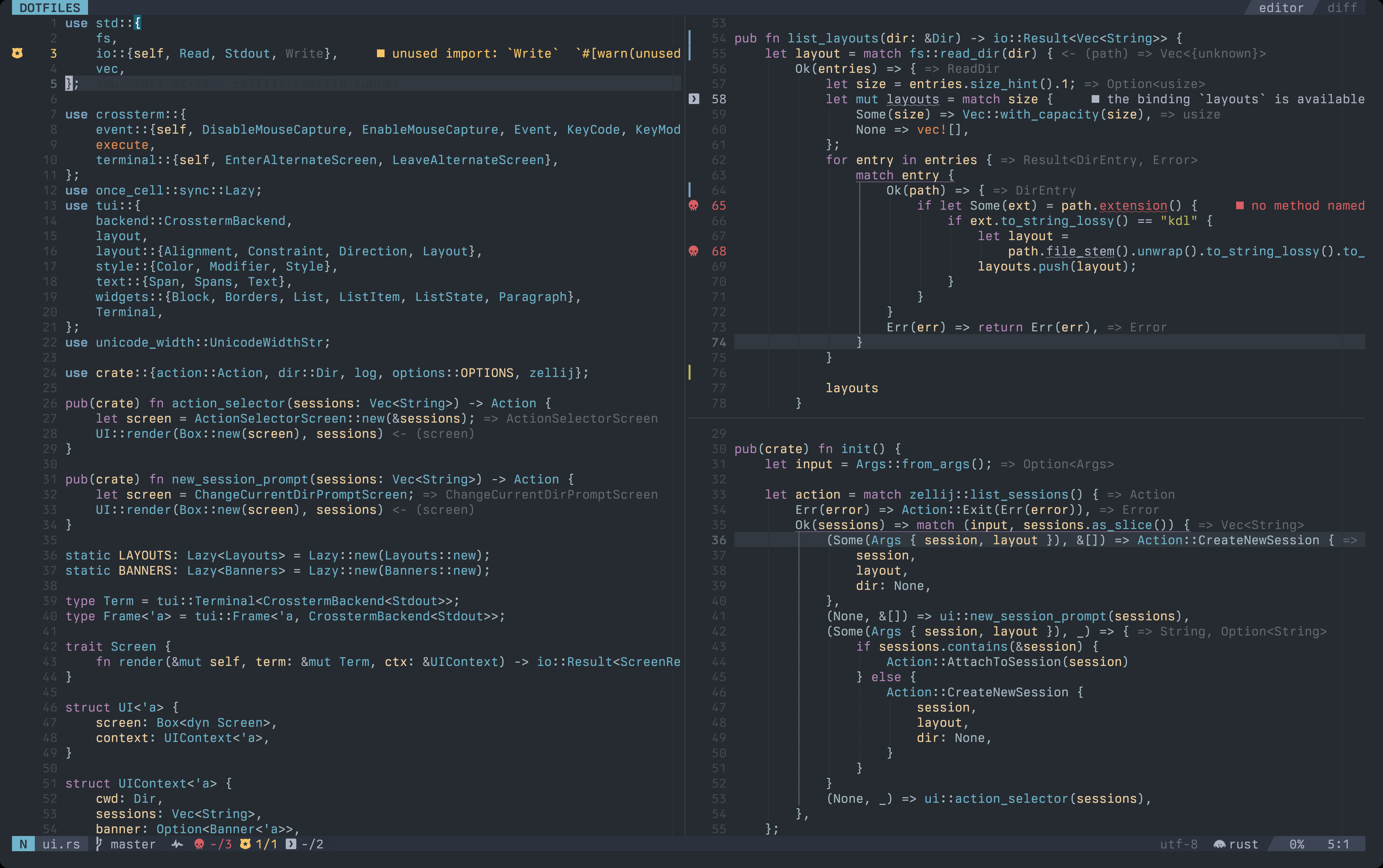Click the ui.rs filename in statusline
The image size is (1383, 868).
pyautogui.click(x=61, y=844)
